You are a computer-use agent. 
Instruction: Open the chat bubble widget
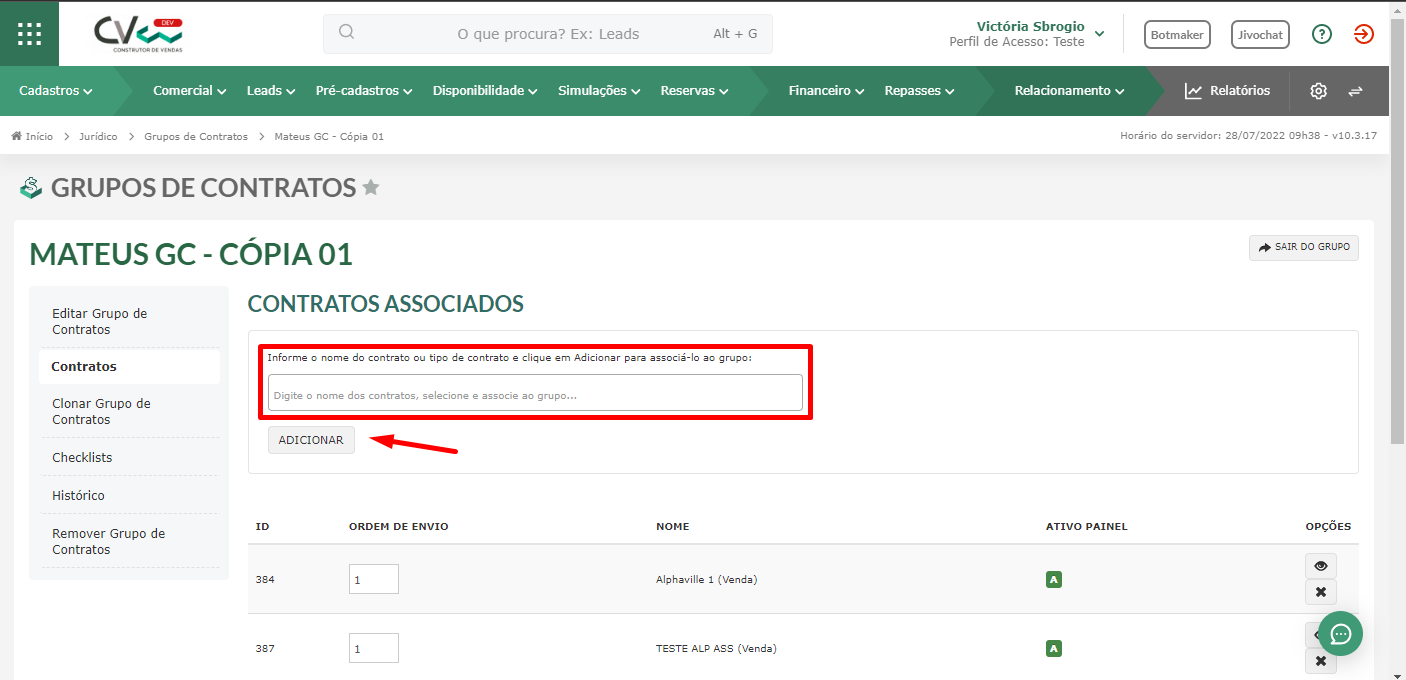(x=1340, y=633)
